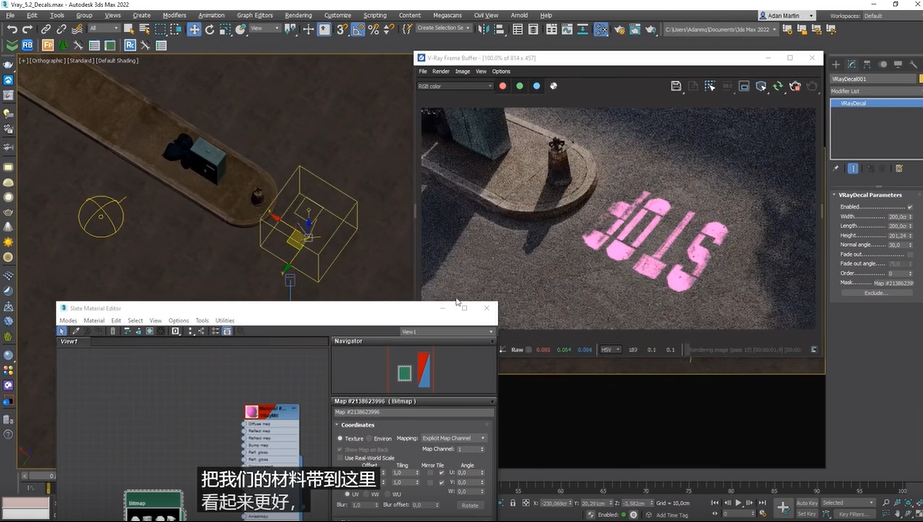The height and width of the screenshot is (522, 923).
Task: Open the Utilities menu in Slate Material Editor
Action: click(x=225, y=321)
